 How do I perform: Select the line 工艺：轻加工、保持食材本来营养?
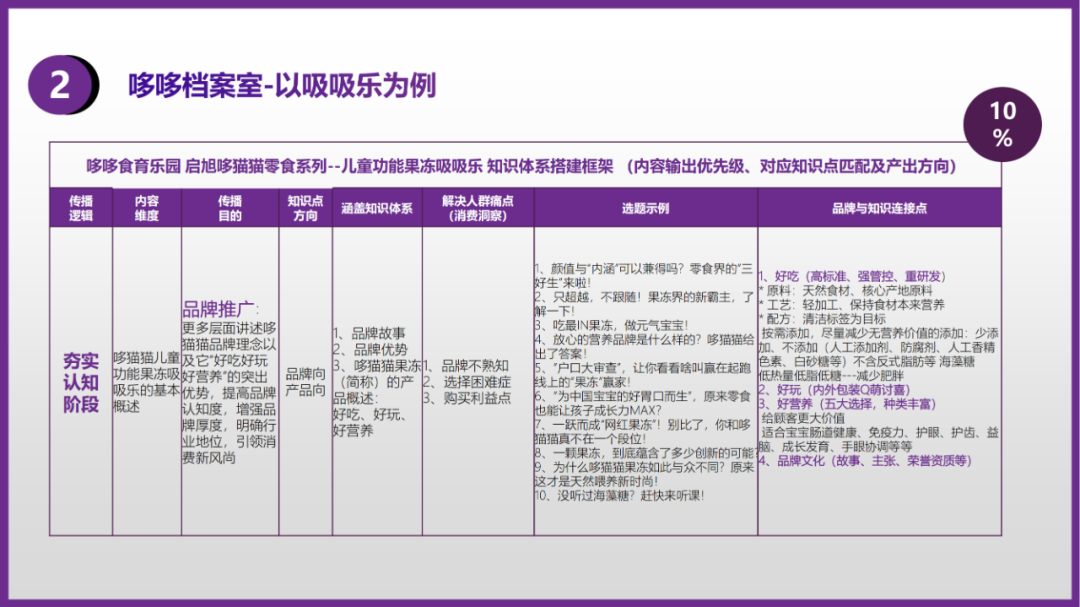coord(852,305)
